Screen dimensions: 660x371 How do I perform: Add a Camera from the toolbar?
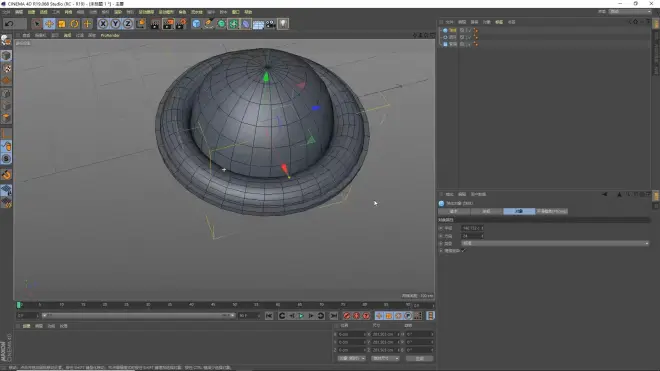(x=271, y=24)
